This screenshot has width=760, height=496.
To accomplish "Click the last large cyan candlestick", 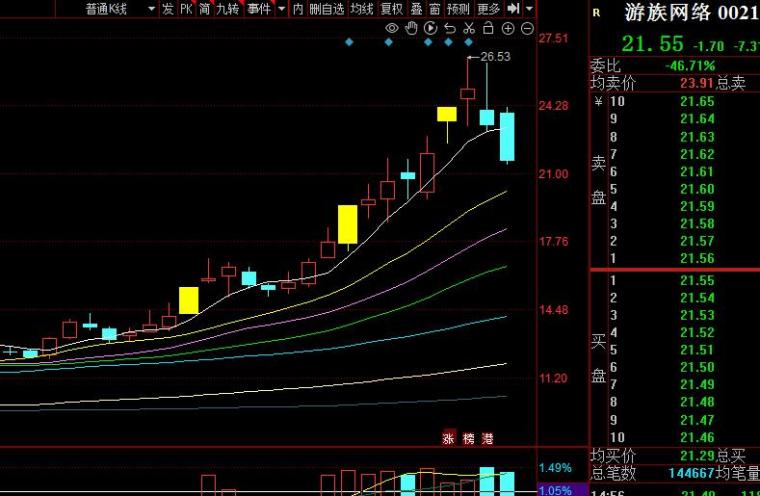I will pos(507,137).
